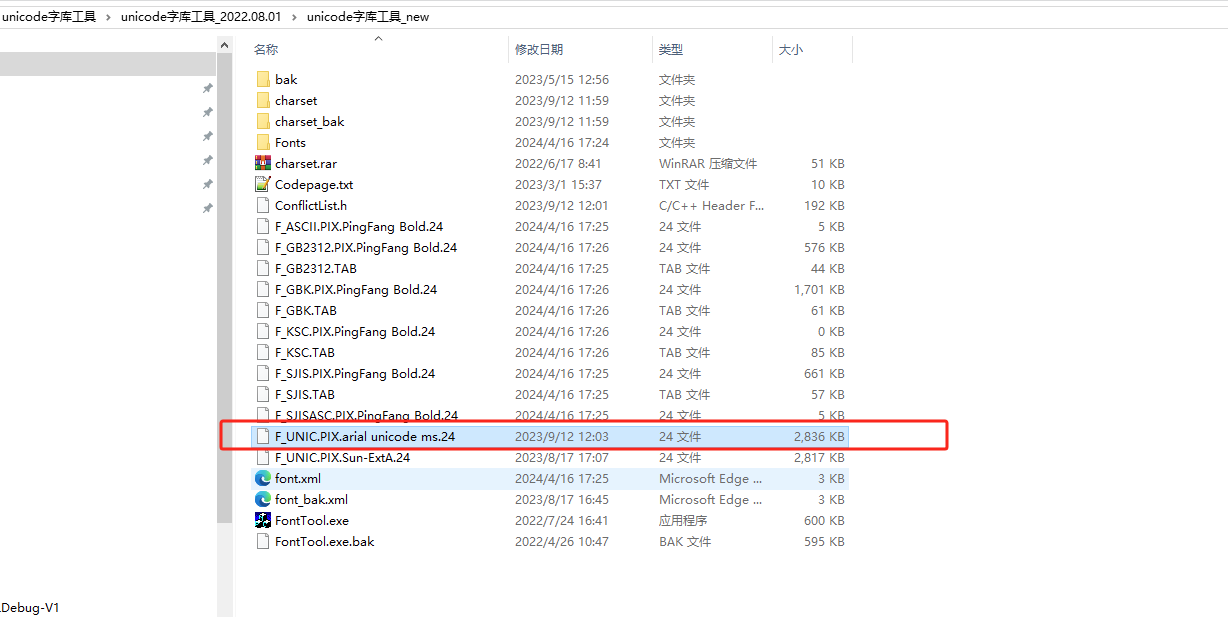1228x617 pixels.
Task: Click file name FontTool.exe
Action: click(312, 520)
